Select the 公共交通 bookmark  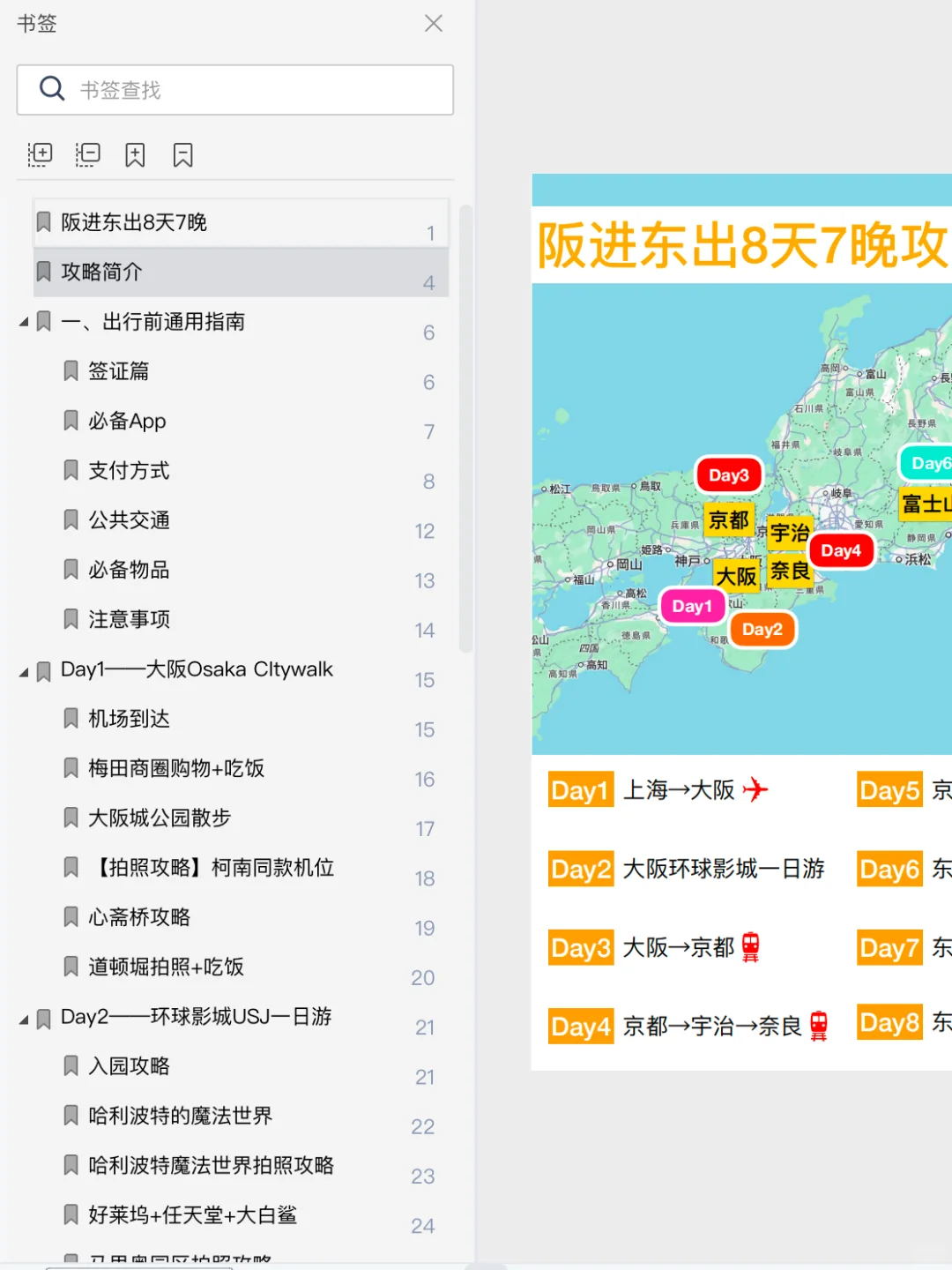pos(129,519)
